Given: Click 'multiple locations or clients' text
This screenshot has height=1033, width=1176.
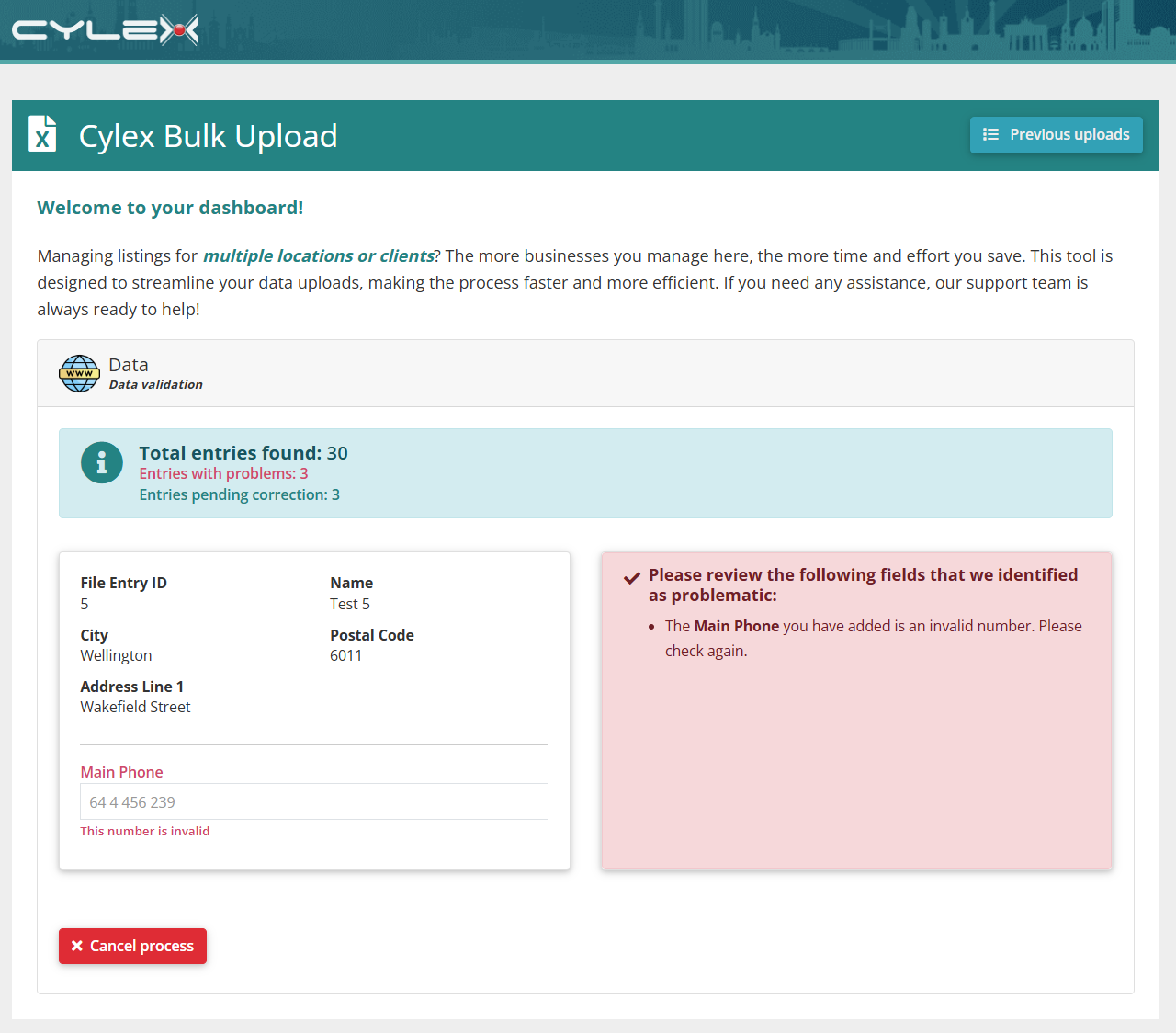Looking at the screenshot, I should click(x=318, y=255).
